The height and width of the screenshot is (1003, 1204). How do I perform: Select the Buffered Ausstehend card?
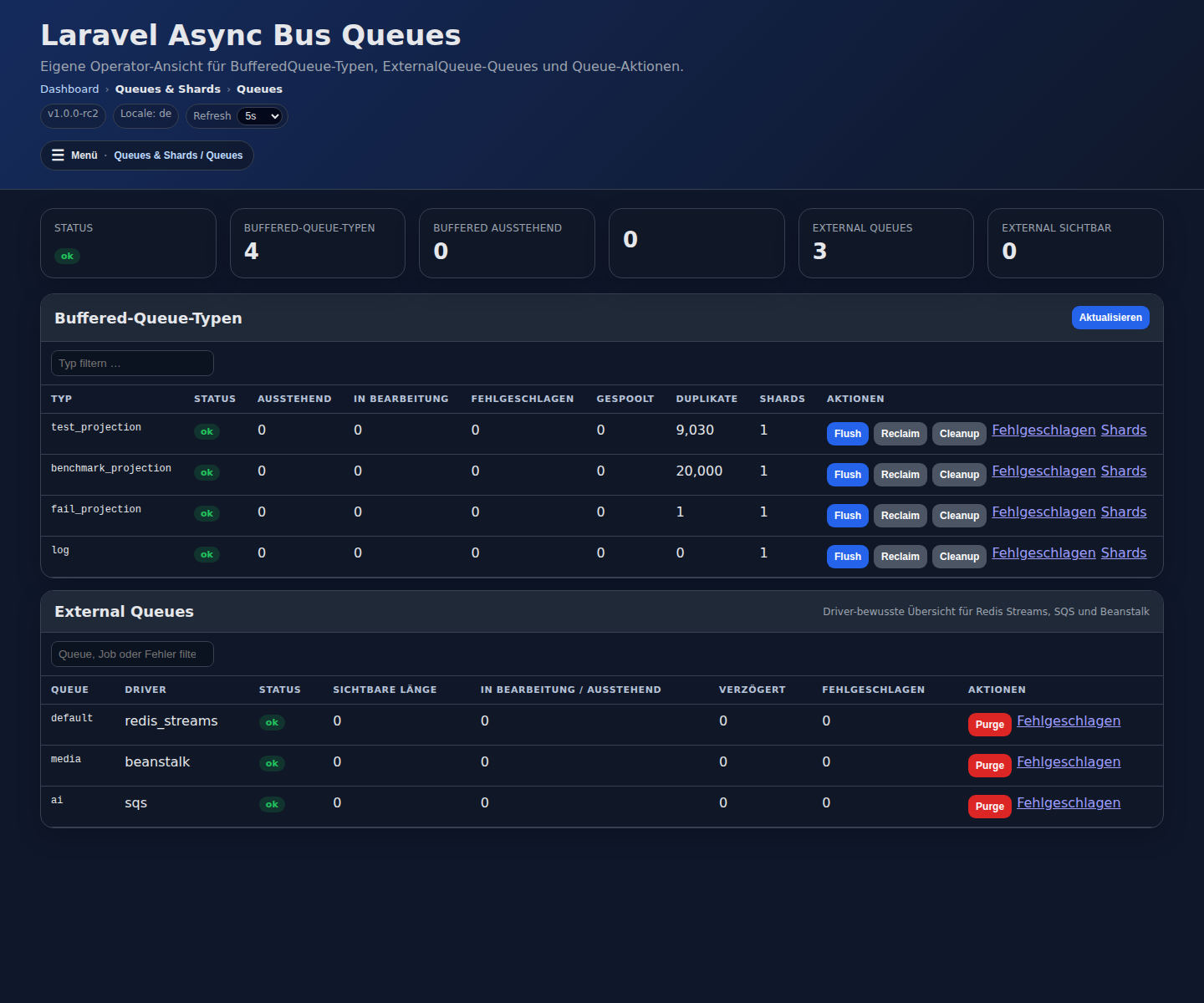(x=507, y=243)
